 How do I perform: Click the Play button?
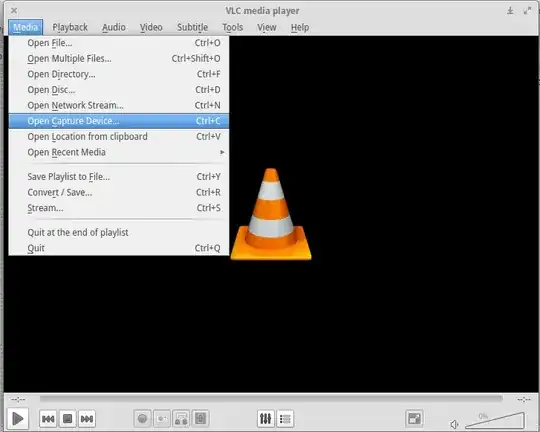click(x=18, y=419)
